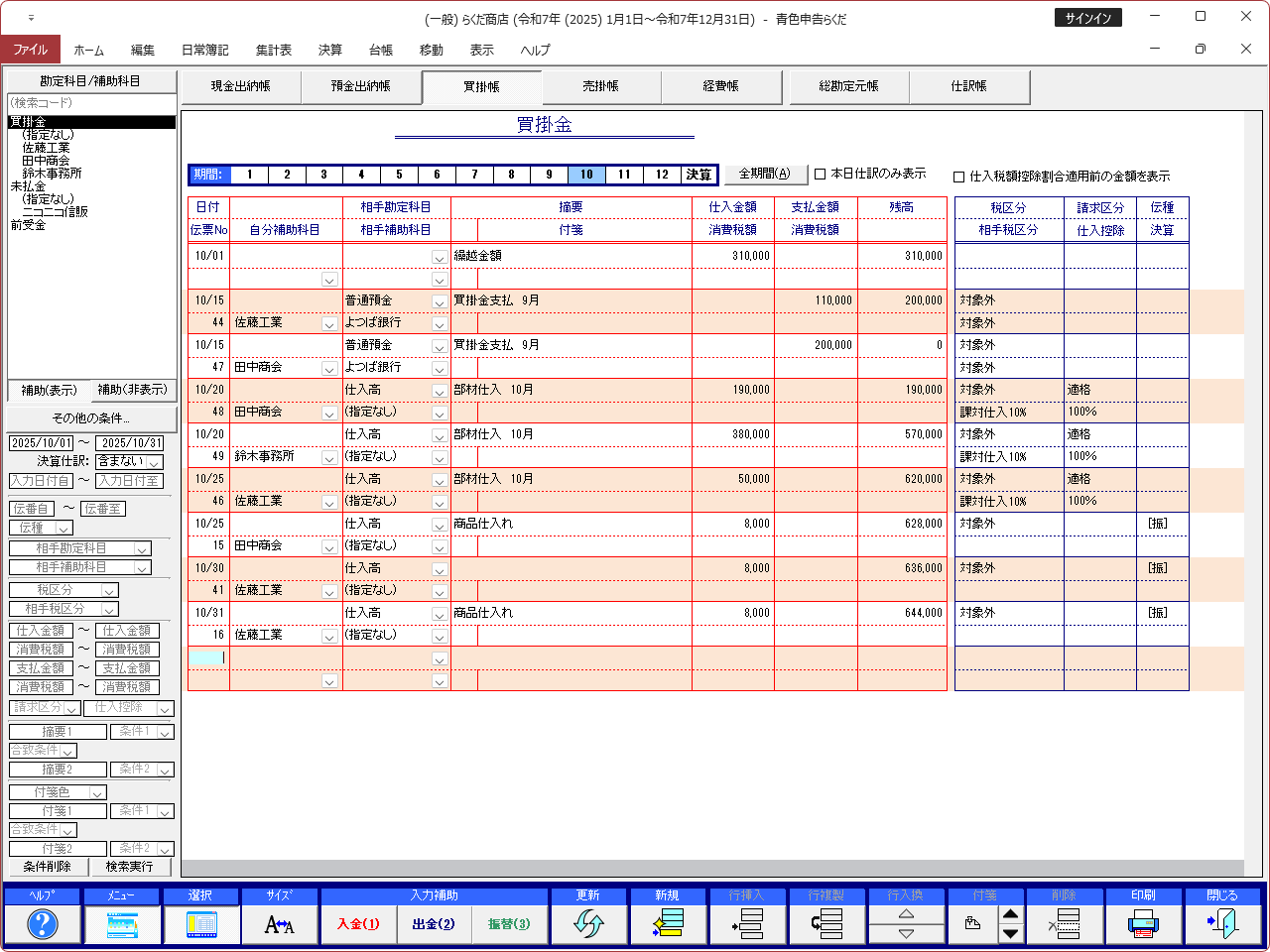
Task: Open the menu screen icon
Action: (x=121, y=924)
